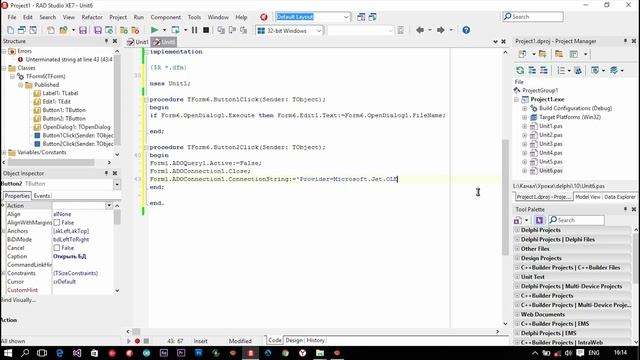Click the Windows taskbar search icon
Viewport: 640px width, 360px height.
pyautogui.click(x=25, y=353)
